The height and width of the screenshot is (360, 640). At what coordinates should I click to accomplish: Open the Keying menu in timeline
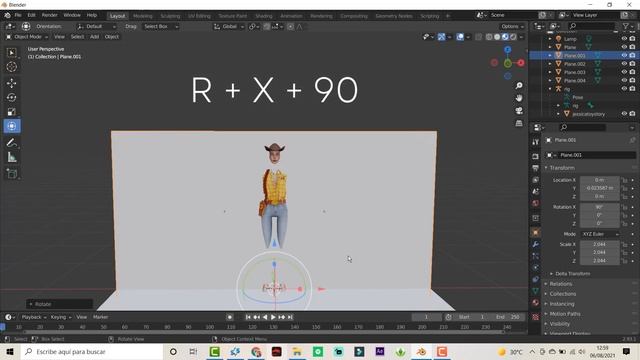click(60, 317)
